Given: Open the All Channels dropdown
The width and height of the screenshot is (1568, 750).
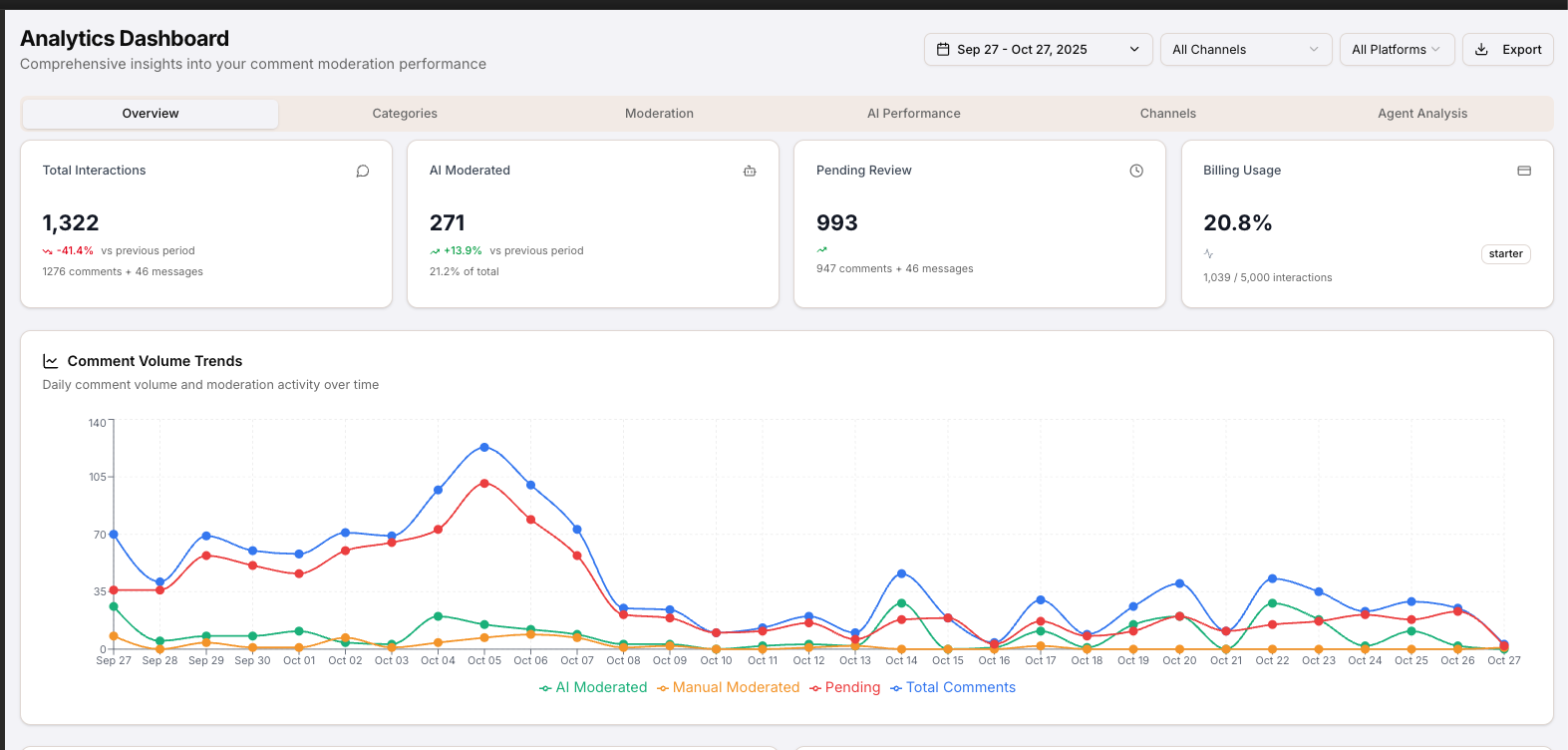Looking at the screenshot, I should tap(1246, 49).
